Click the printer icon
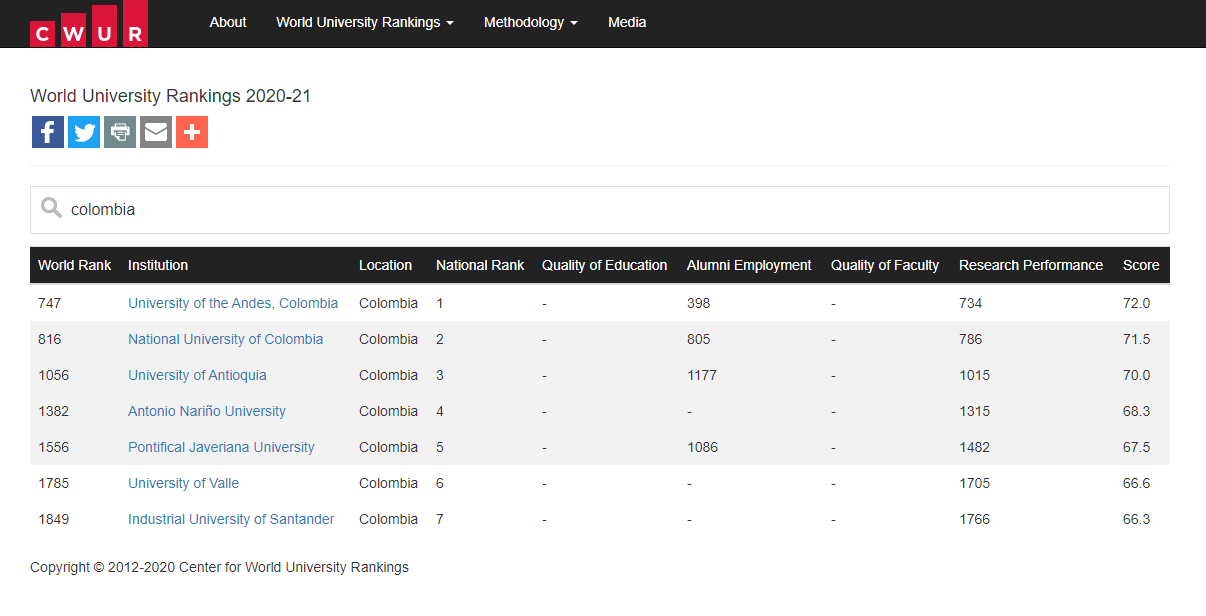Image resolution: width=1206 pixels, height=616 pixels. pos(120,132)
